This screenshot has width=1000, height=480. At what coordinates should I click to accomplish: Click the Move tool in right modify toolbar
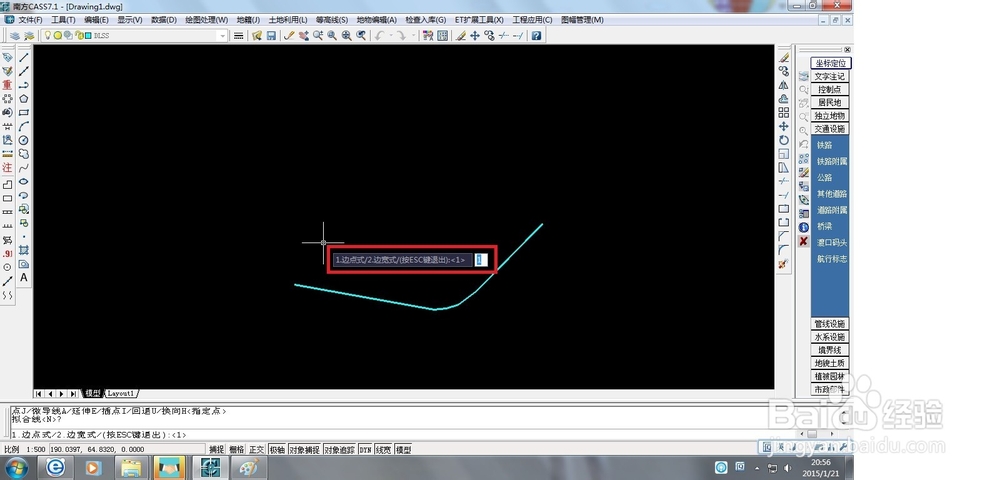(784, 126)
